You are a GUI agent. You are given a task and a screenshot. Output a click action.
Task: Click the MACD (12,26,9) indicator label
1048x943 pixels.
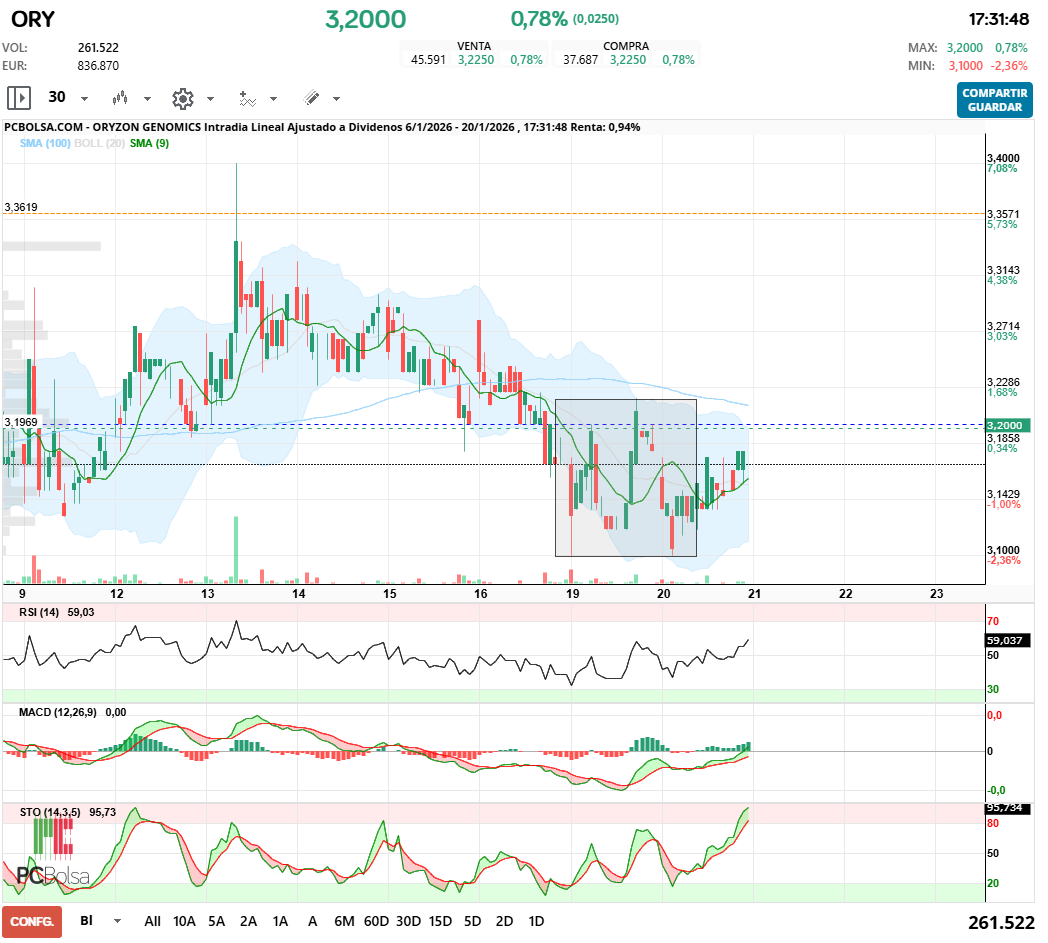point(58,711)
